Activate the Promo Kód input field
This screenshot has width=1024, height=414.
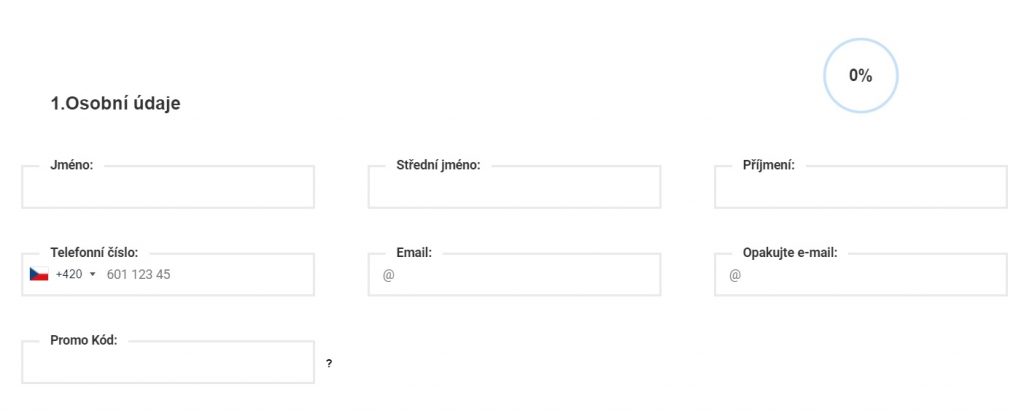click(168, 364)
